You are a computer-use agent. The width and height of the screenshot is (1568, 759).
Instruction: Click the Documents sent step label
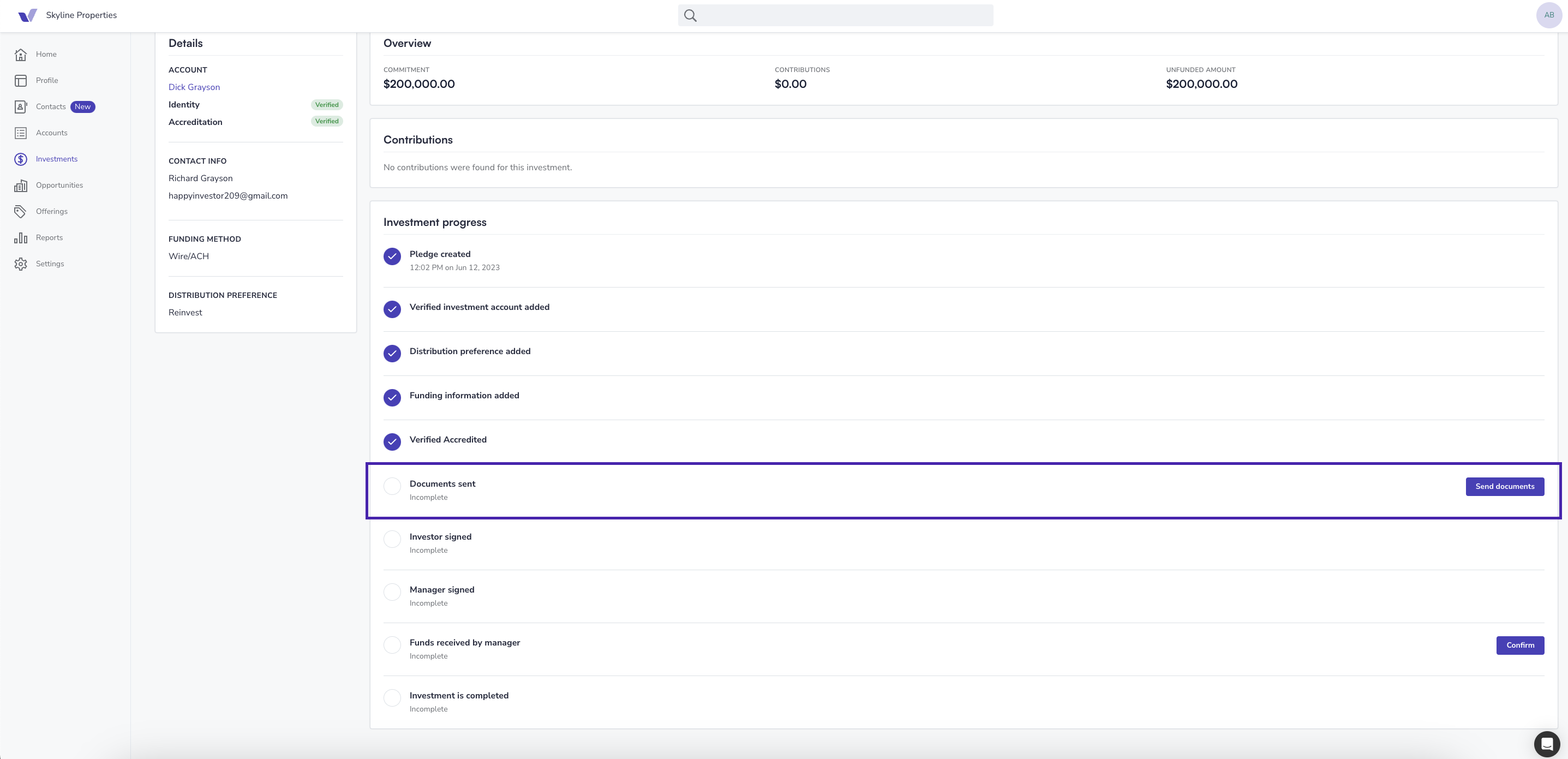click(442, 484)
